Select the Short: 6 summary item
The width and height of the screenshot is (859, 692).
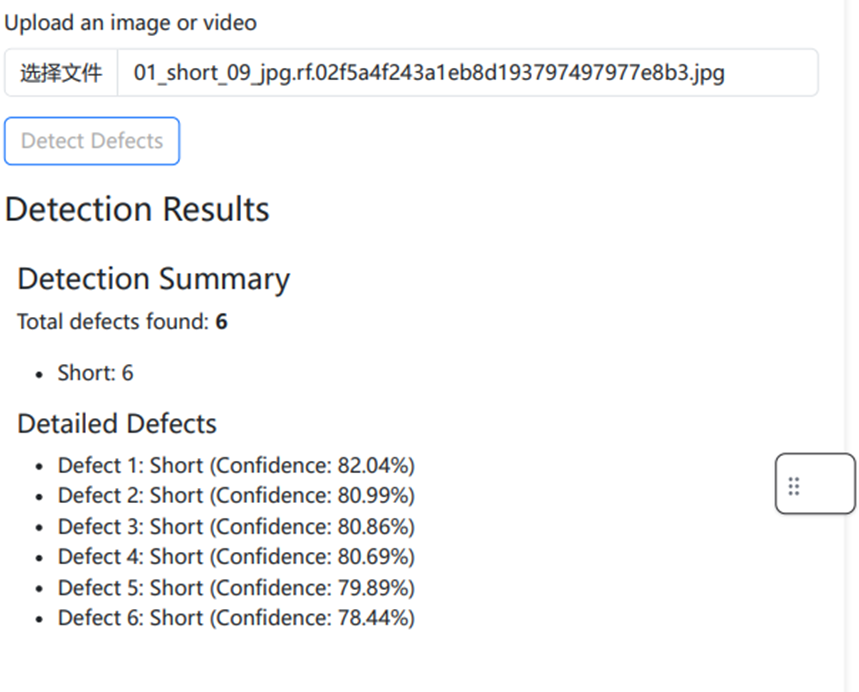point(95,374)
